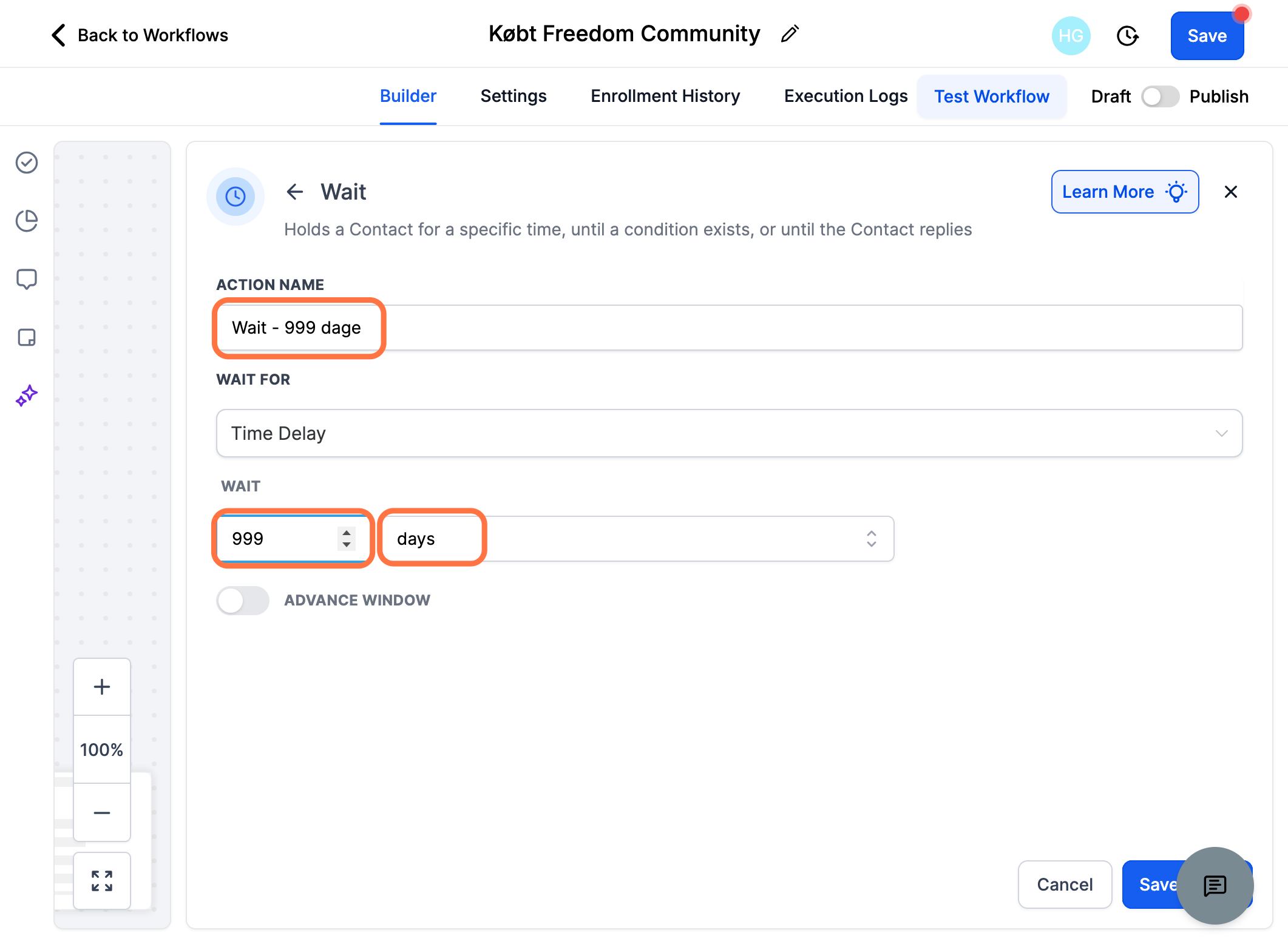Open the pie chart stats sidebar icon

pos(27,221)
